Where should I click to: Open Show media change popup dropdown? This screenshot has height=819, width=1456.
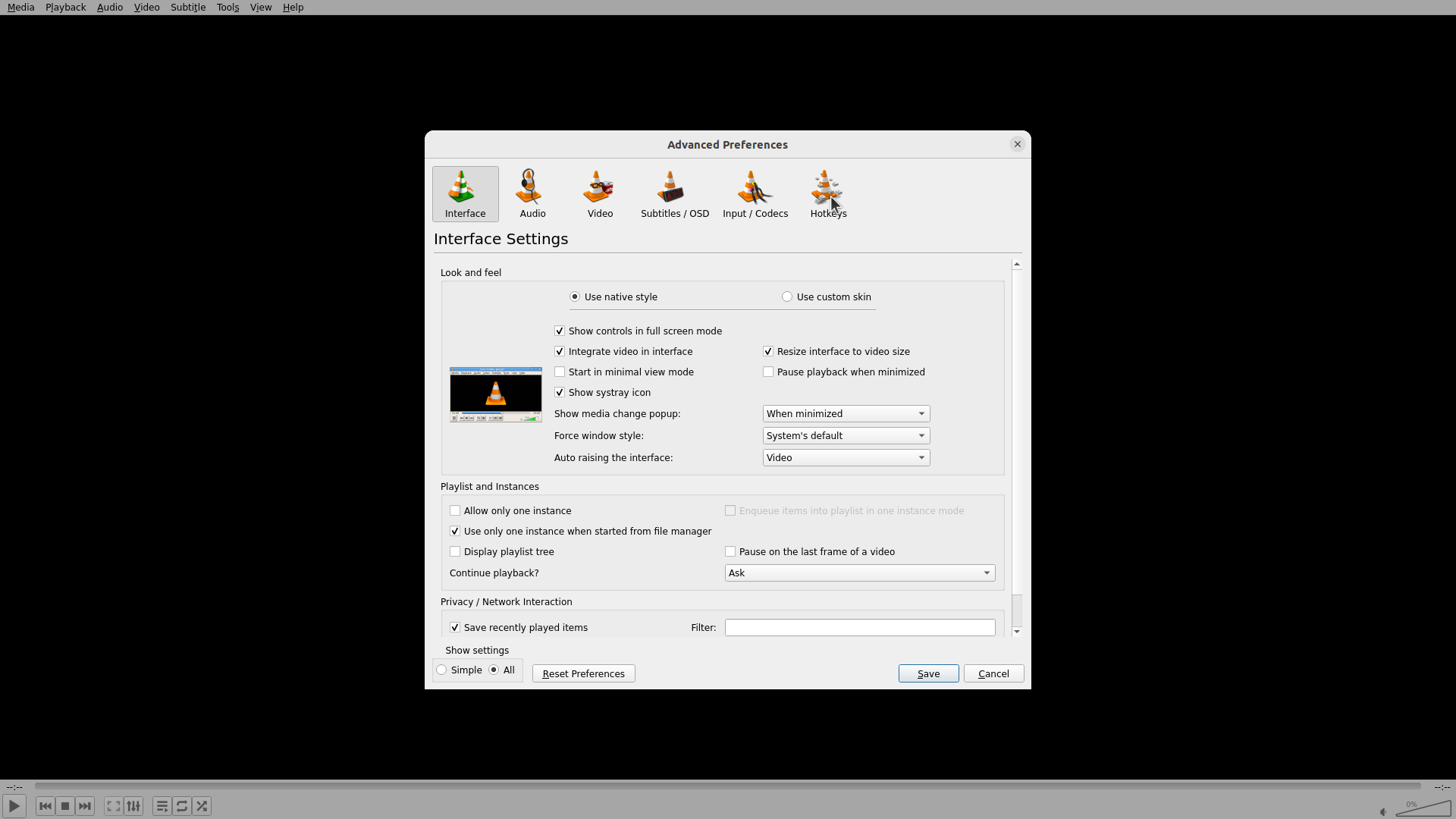(x=846, y=414)
